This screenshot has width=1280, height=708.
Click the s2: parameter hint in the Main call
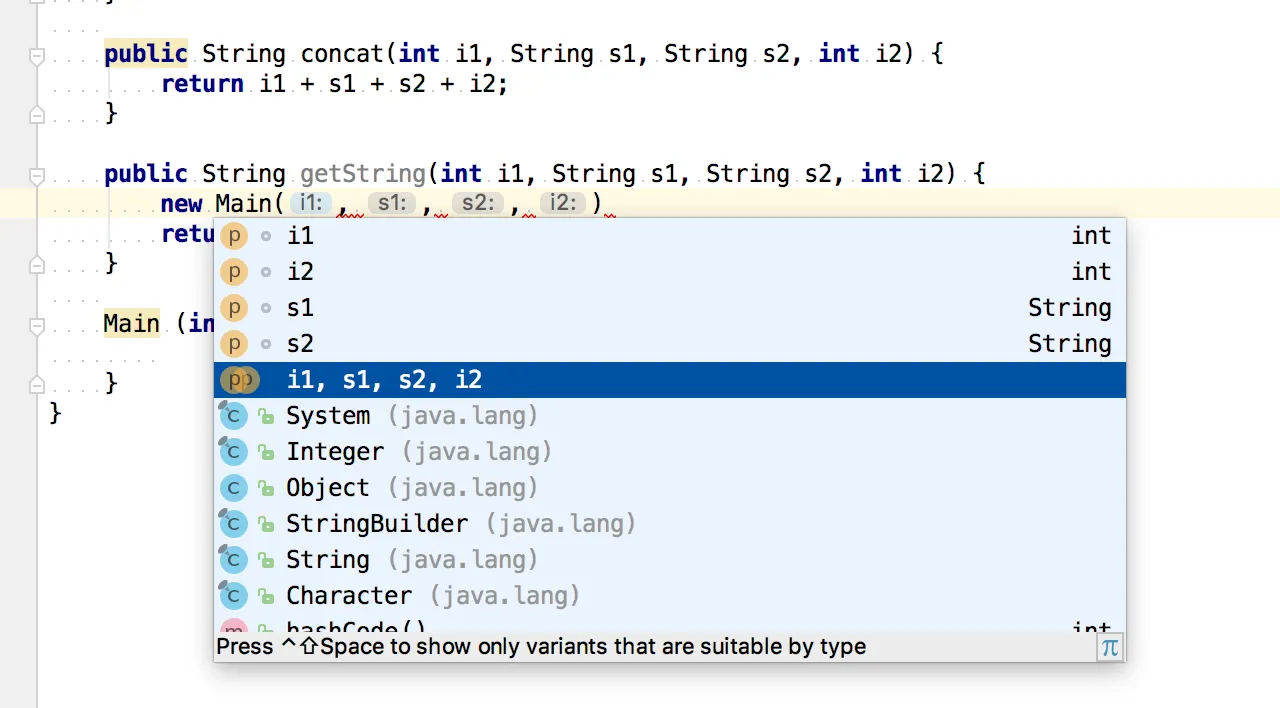pos(477,204)
